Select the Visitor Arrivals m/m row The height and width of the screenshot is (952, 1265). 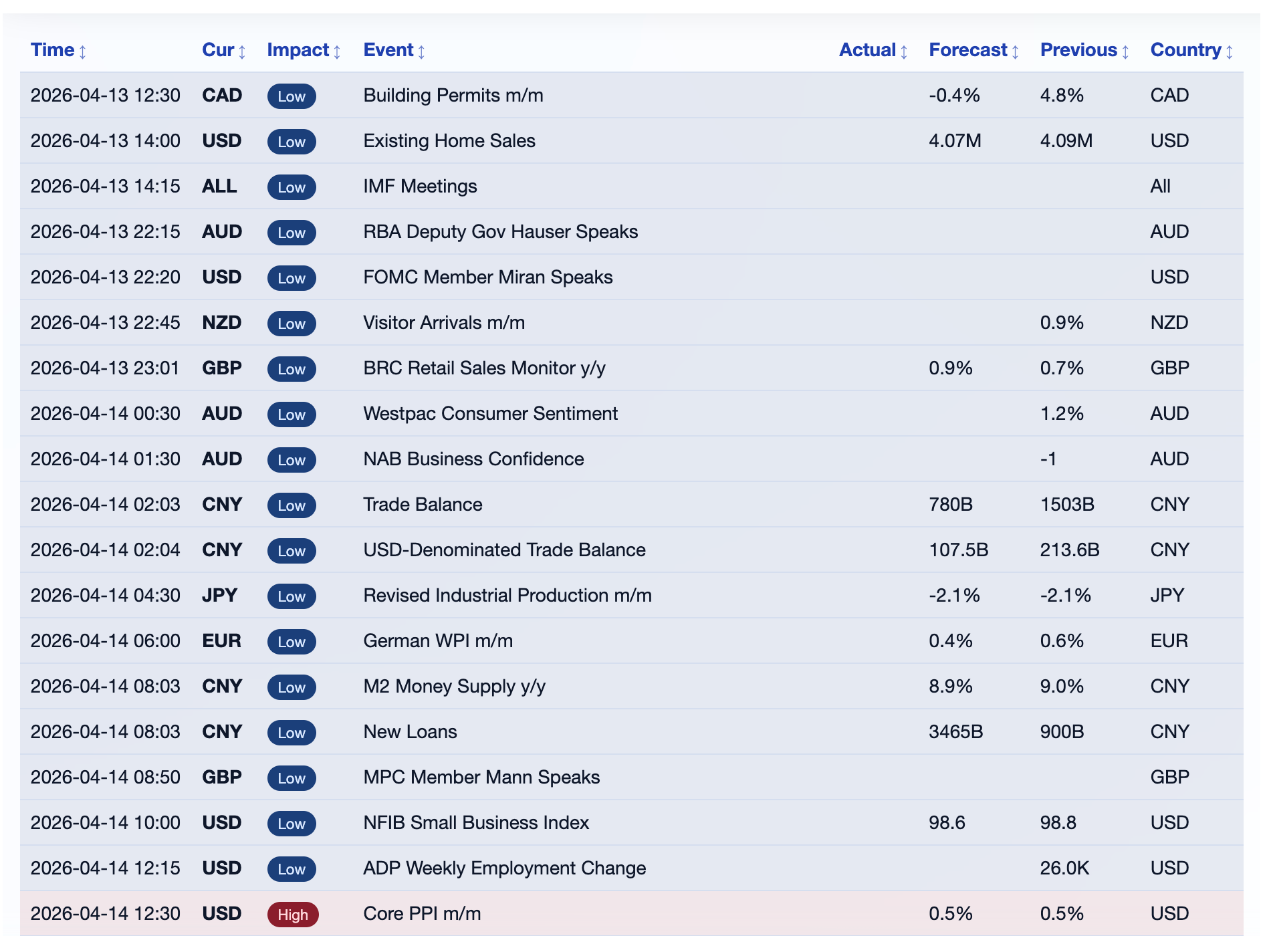pyautogui.click(x=443, y=323)
